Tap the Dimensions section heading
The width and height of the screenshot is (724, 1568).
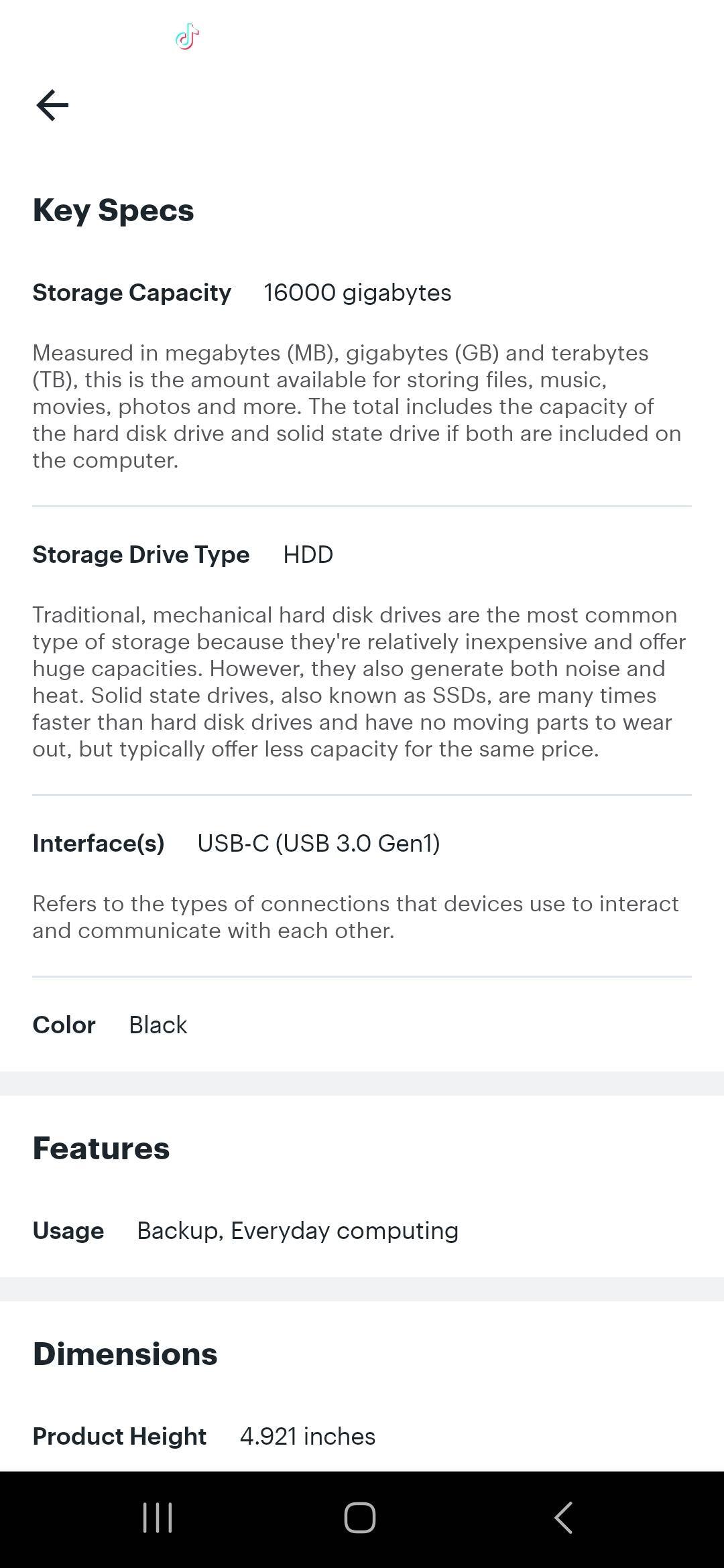[x=125, y=1354]
